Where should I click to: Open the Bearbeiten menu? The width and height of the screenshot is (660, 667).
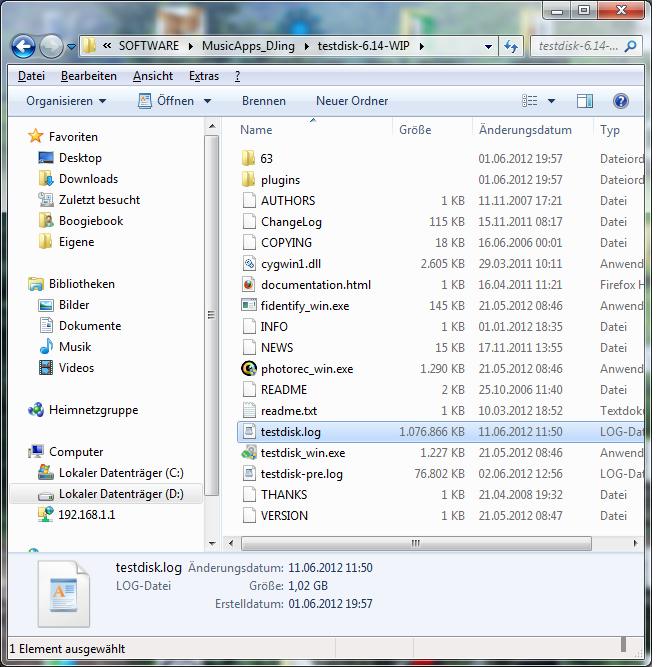(88, 76)
